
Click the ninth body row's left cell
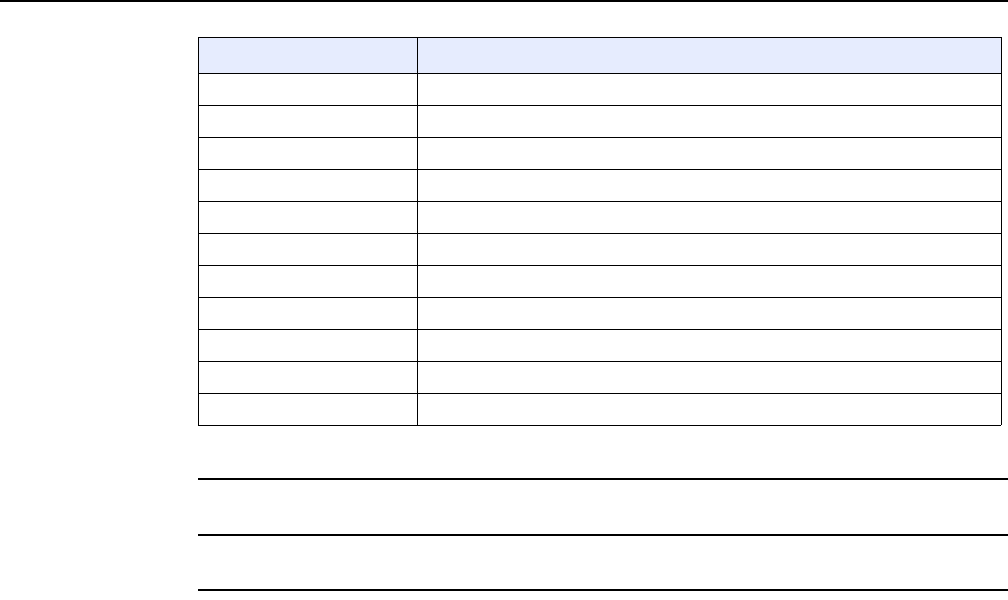tap(308, 345)
